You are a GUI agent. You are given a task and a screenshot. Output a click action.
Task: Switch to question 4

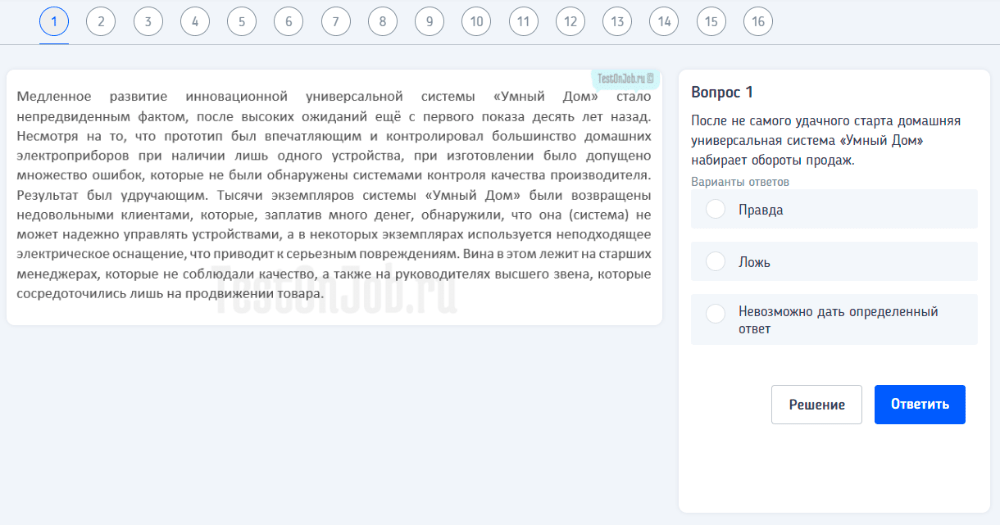[x=195, y=22]
